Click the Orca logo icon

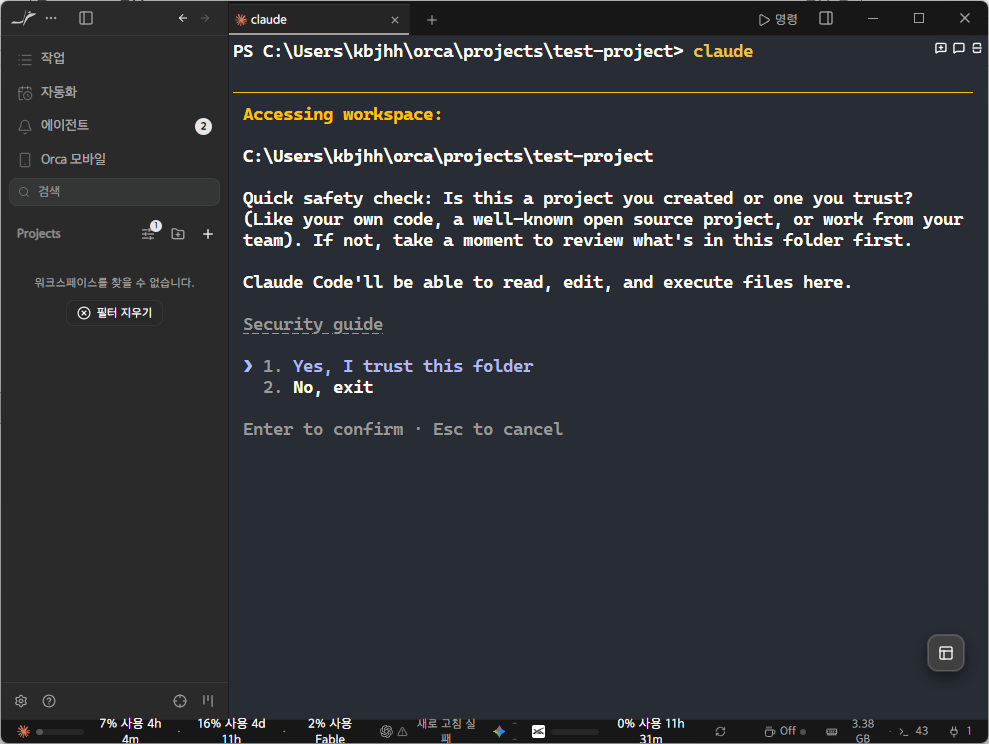tap(23, 18)
